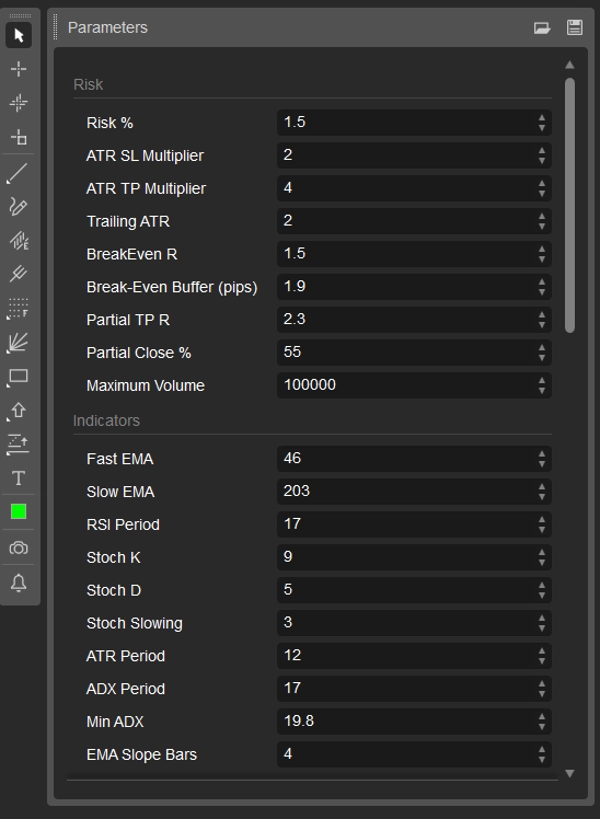Click the scrollbar down arrow

pyautogui.click(x=570, y=774)
